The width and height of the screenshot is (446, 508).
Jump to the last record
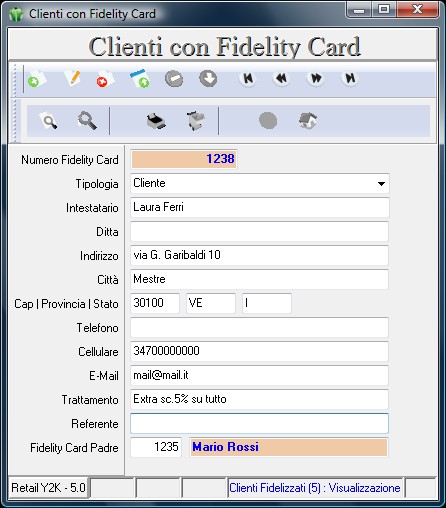pos(350,78)
